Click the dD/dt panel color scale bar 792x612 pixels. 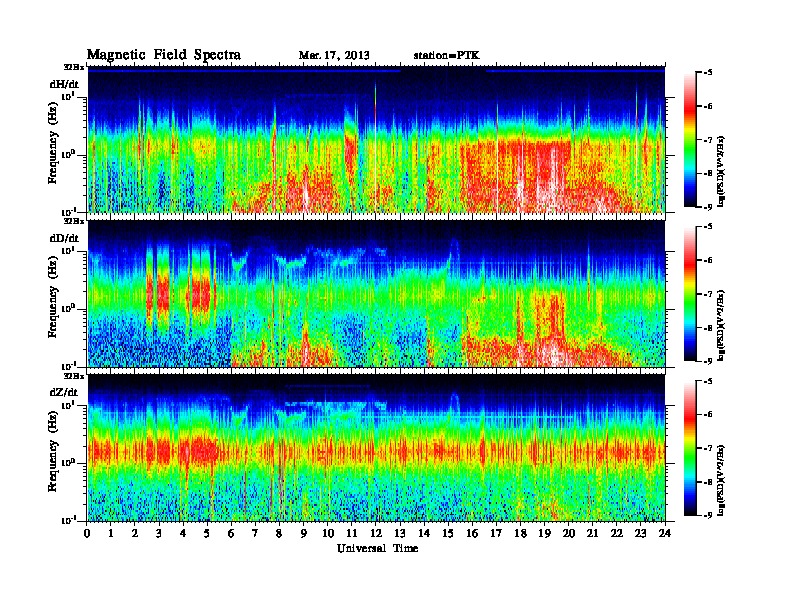[x=690, y=293]
